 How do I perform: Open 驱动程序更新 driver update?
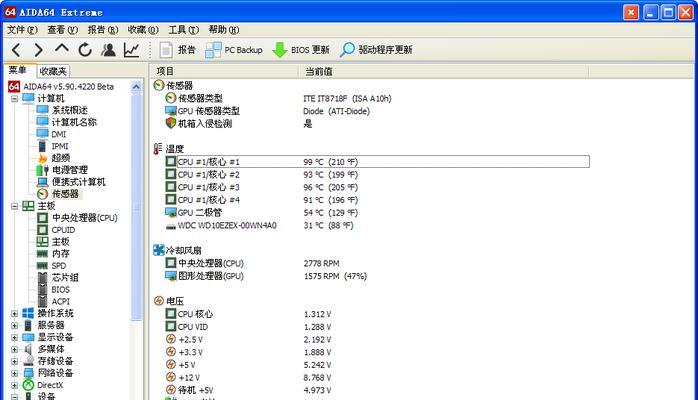(x=376, y=50)
